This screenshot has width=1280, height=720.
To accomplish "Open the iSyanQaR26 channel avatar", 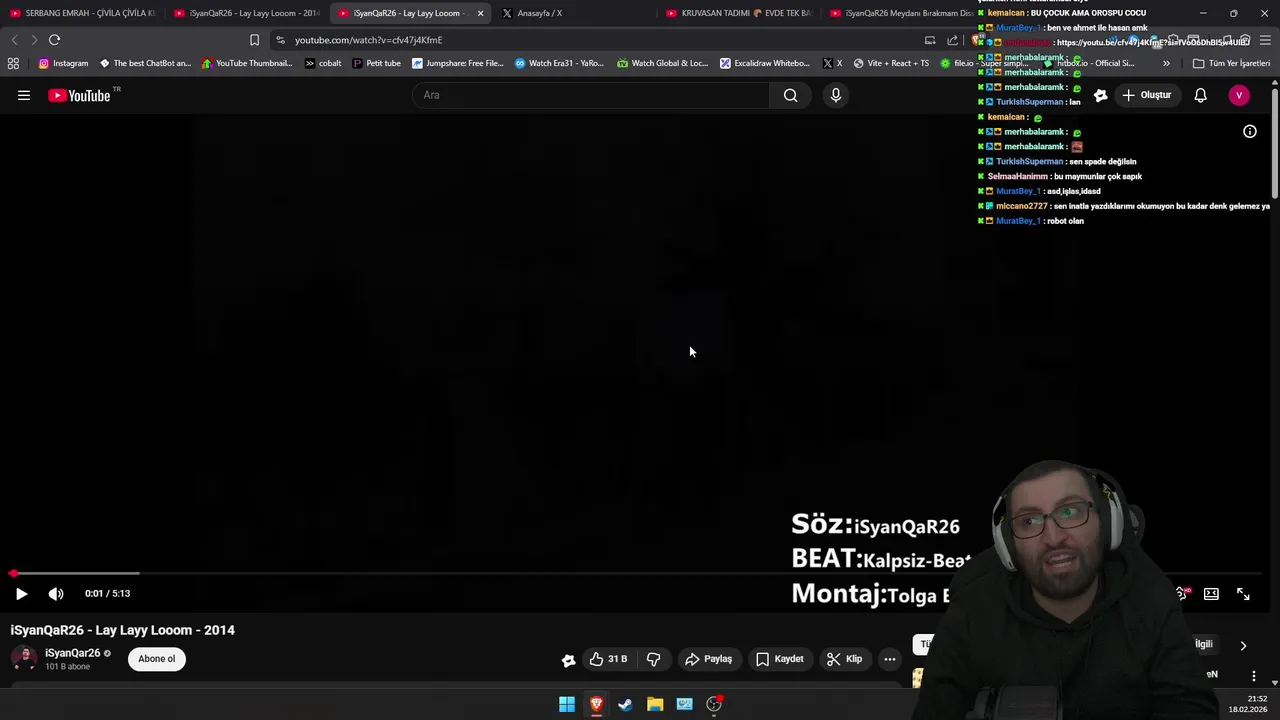I will [24, 658].
